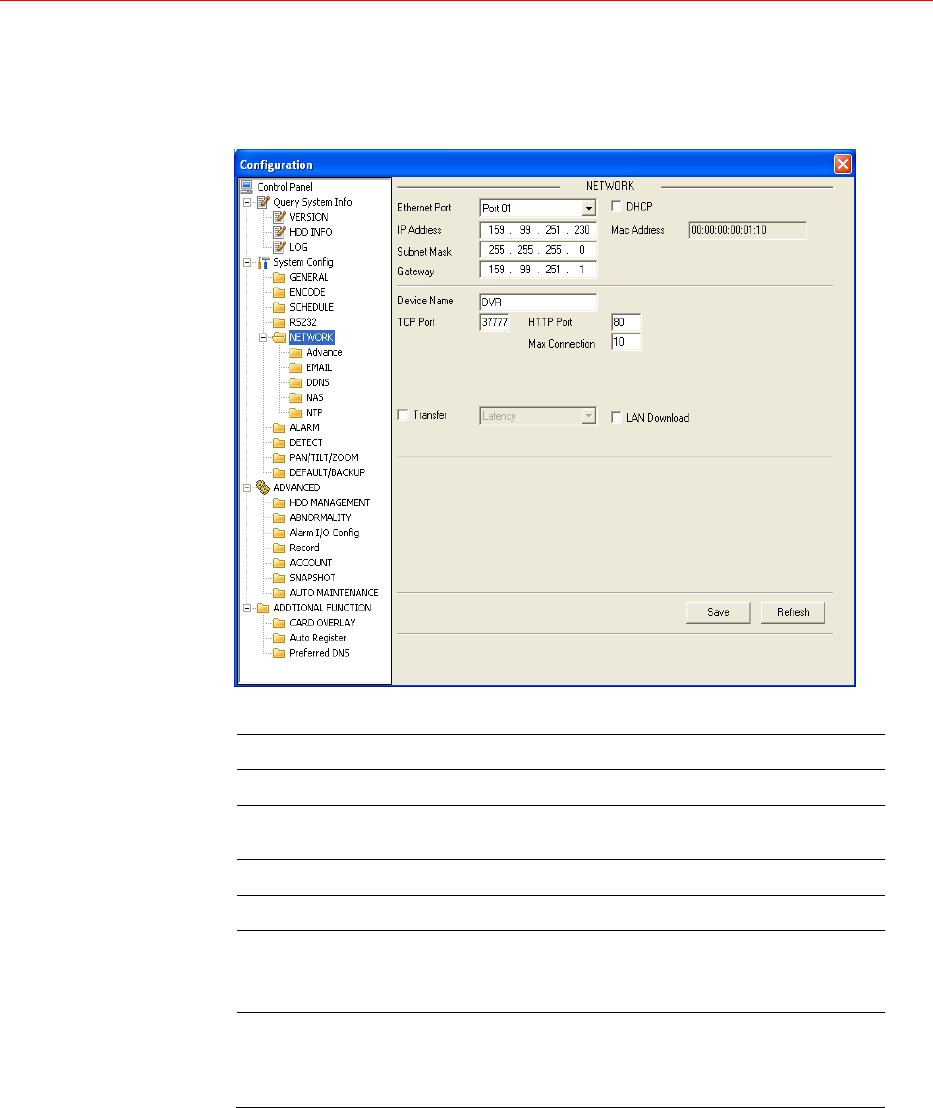Click the ENCODE folder icon
The image size is (933, 1108).
(x=279, y=292)
